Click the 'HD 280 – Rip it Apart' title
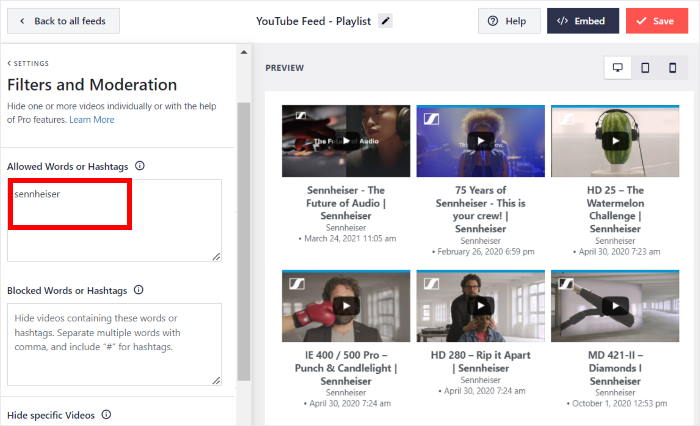700x426 pixels. [480, 362]
